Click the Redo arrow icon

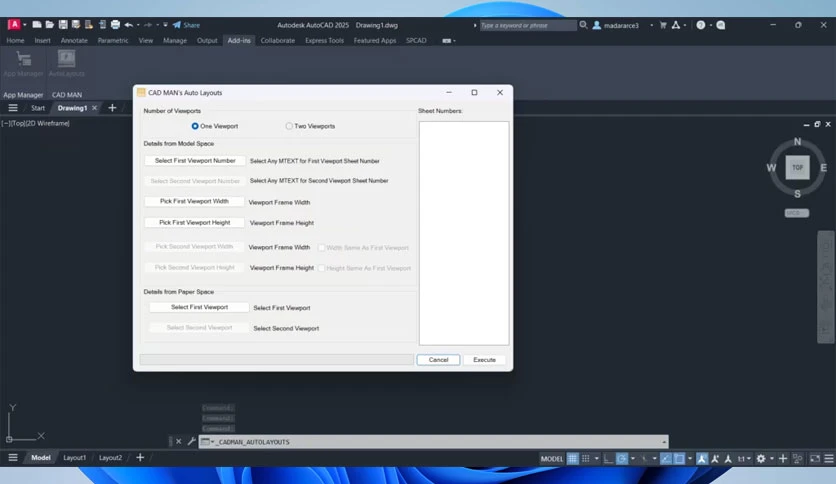tap(148, 25)
